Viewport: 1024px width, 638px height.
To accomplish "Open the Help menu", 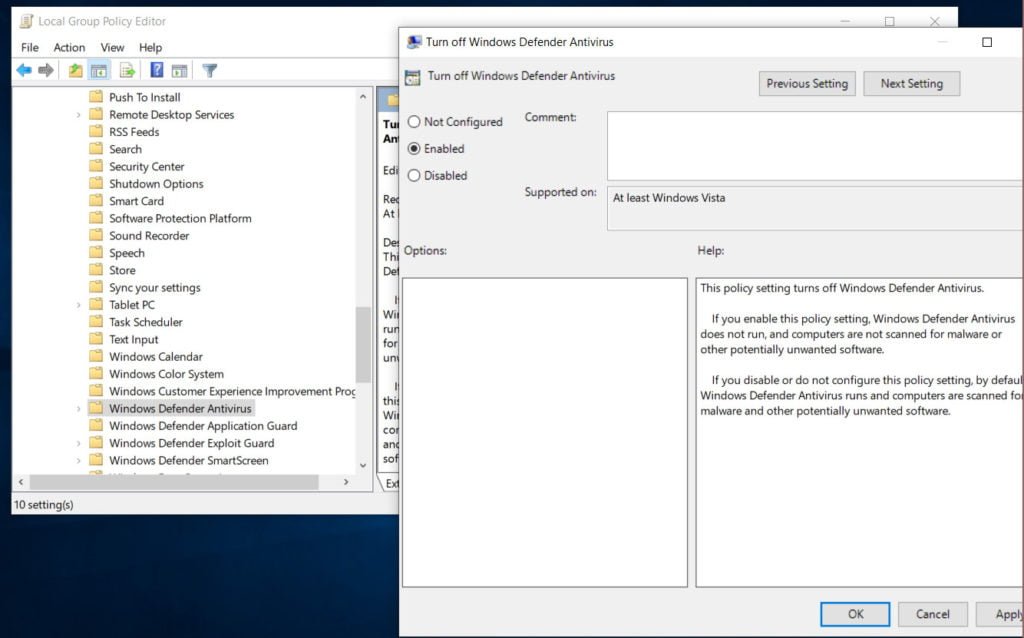I will (150, 47).
